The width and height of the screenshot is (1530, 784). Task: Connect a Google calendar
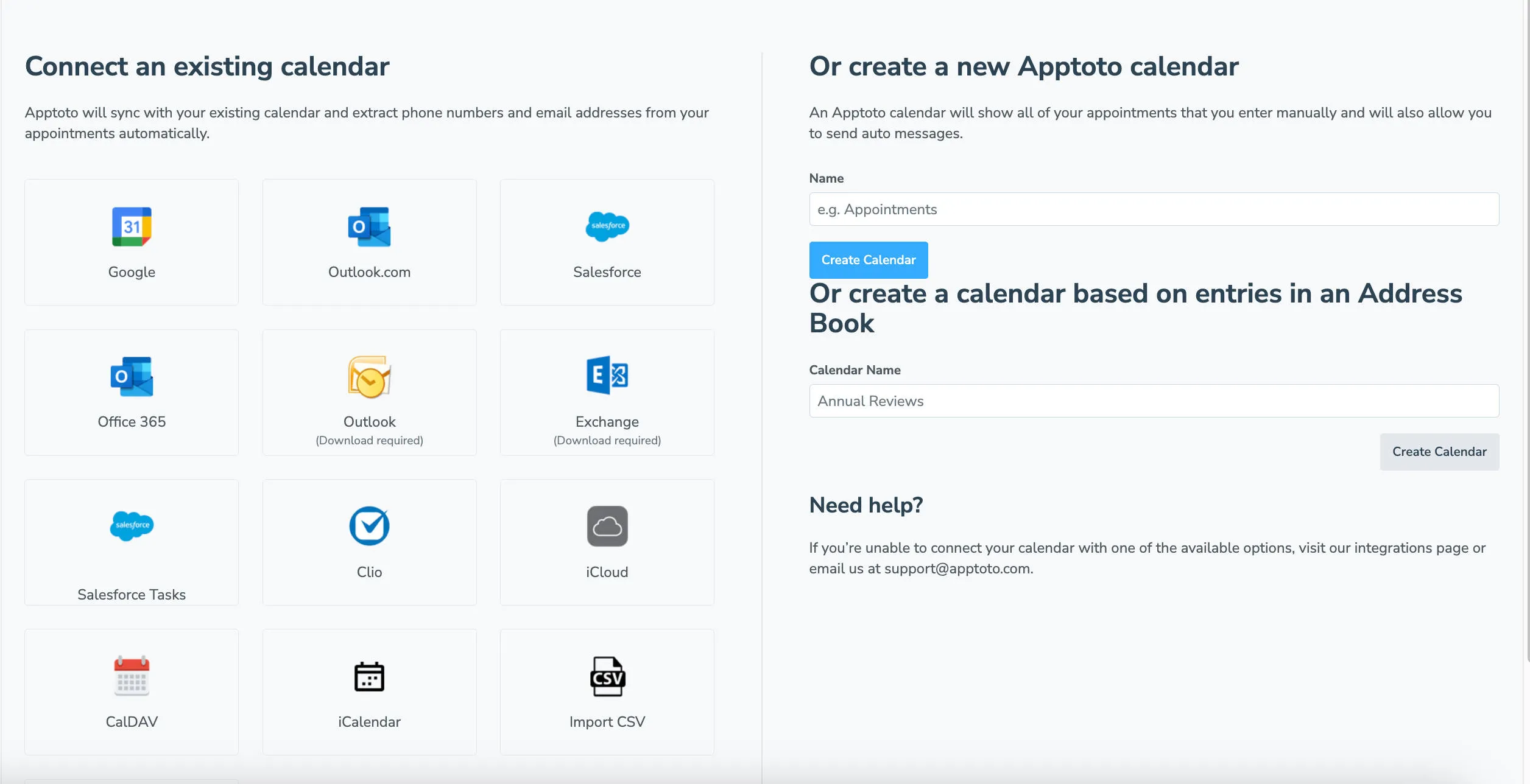click(131, 242)
